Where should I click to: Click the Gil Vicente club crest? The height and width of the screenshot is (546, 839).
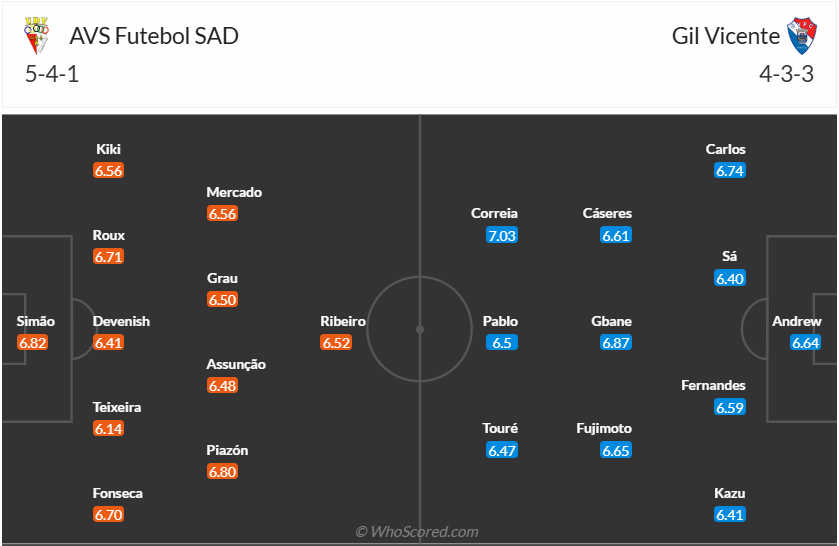[803, 36]
